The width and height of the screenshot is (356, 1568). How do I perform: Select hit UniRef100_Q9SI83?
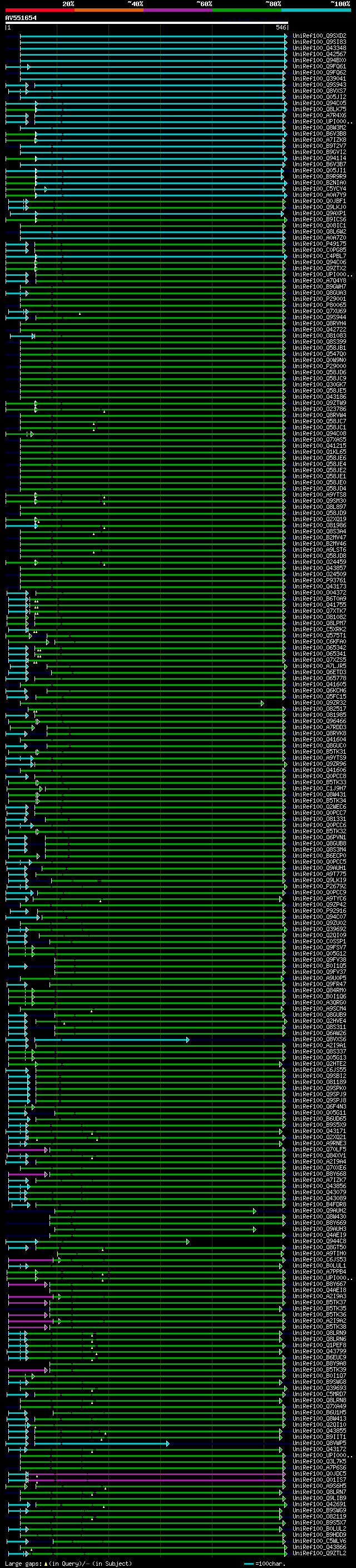[319, 42]
